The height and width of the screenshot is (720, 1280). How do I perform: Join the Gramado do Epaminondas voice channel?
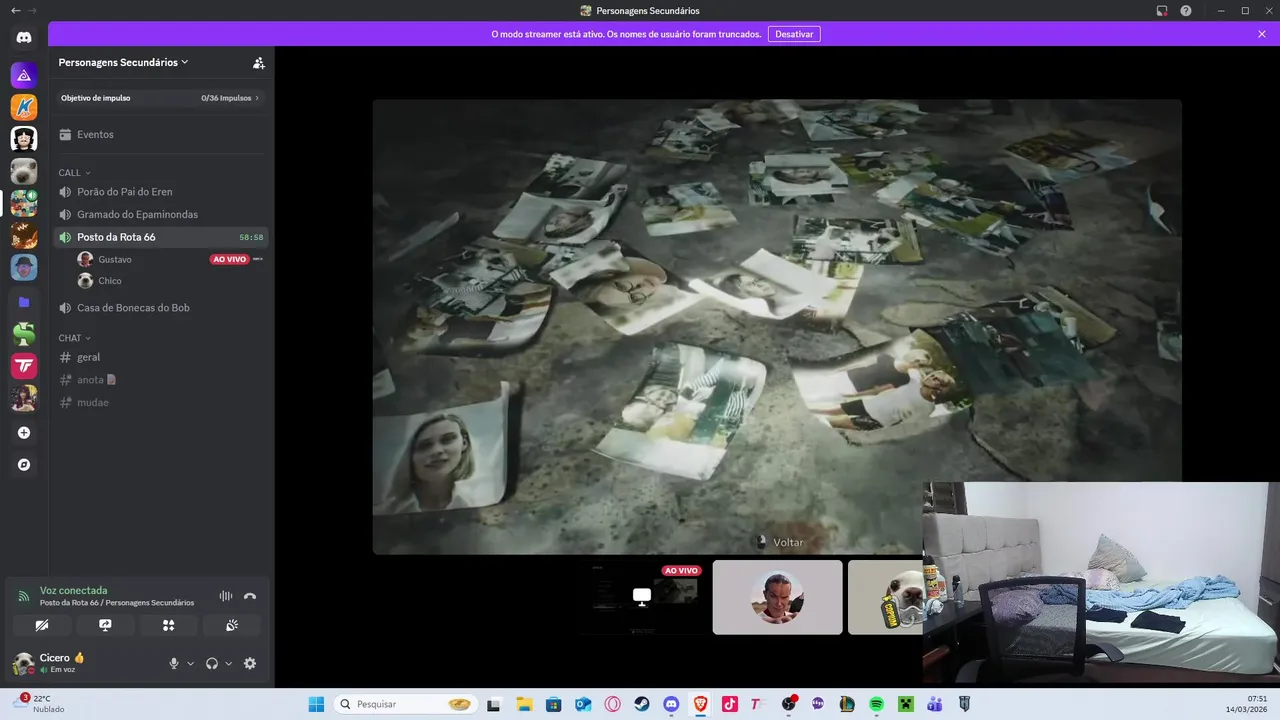pyautogui.click(x=161, y=214)
